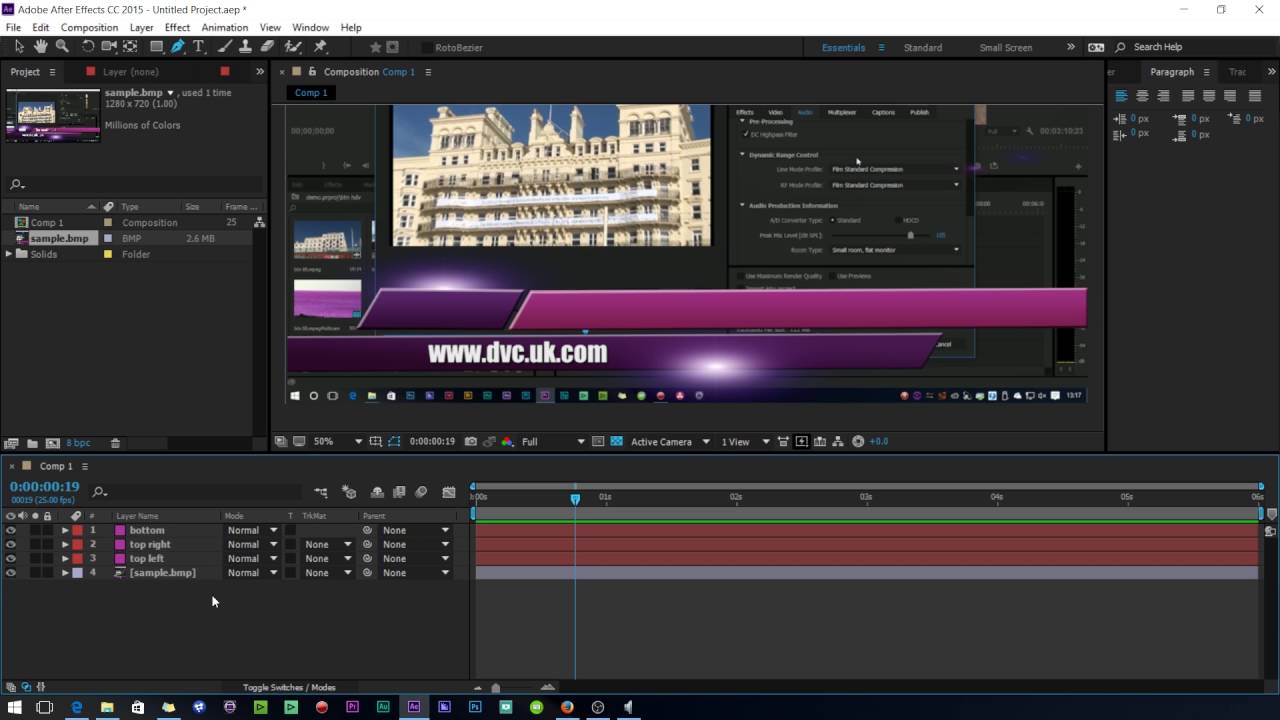Click Toggle Switches / Modes button
Image resolution: width=1280 pixels, height=720 pixels.
point(289,687)
